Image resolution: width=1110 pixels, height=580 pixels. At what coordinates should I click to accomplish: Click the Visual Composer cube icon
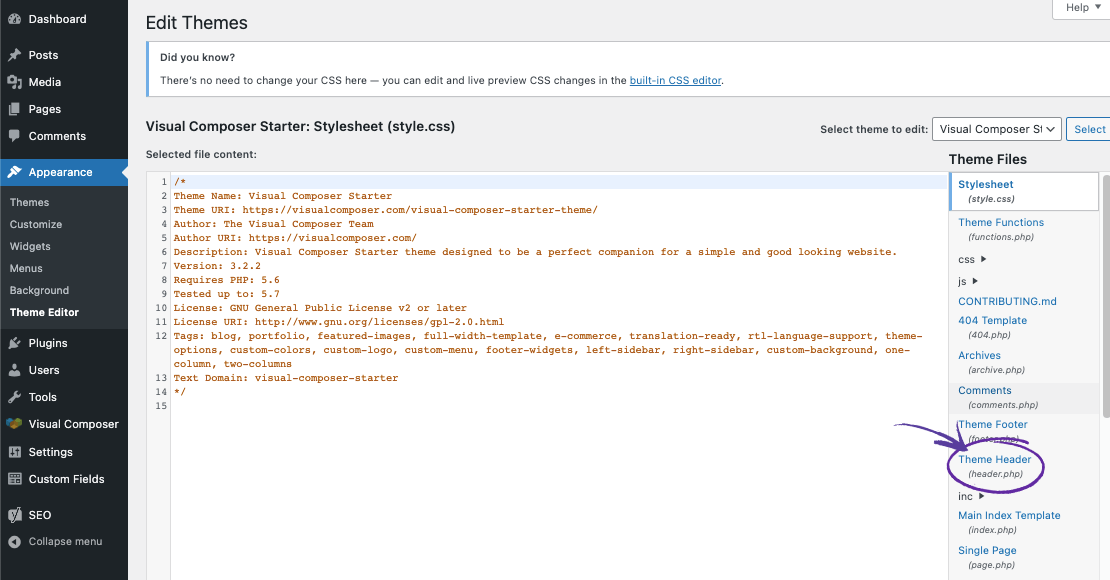(14, 423)
